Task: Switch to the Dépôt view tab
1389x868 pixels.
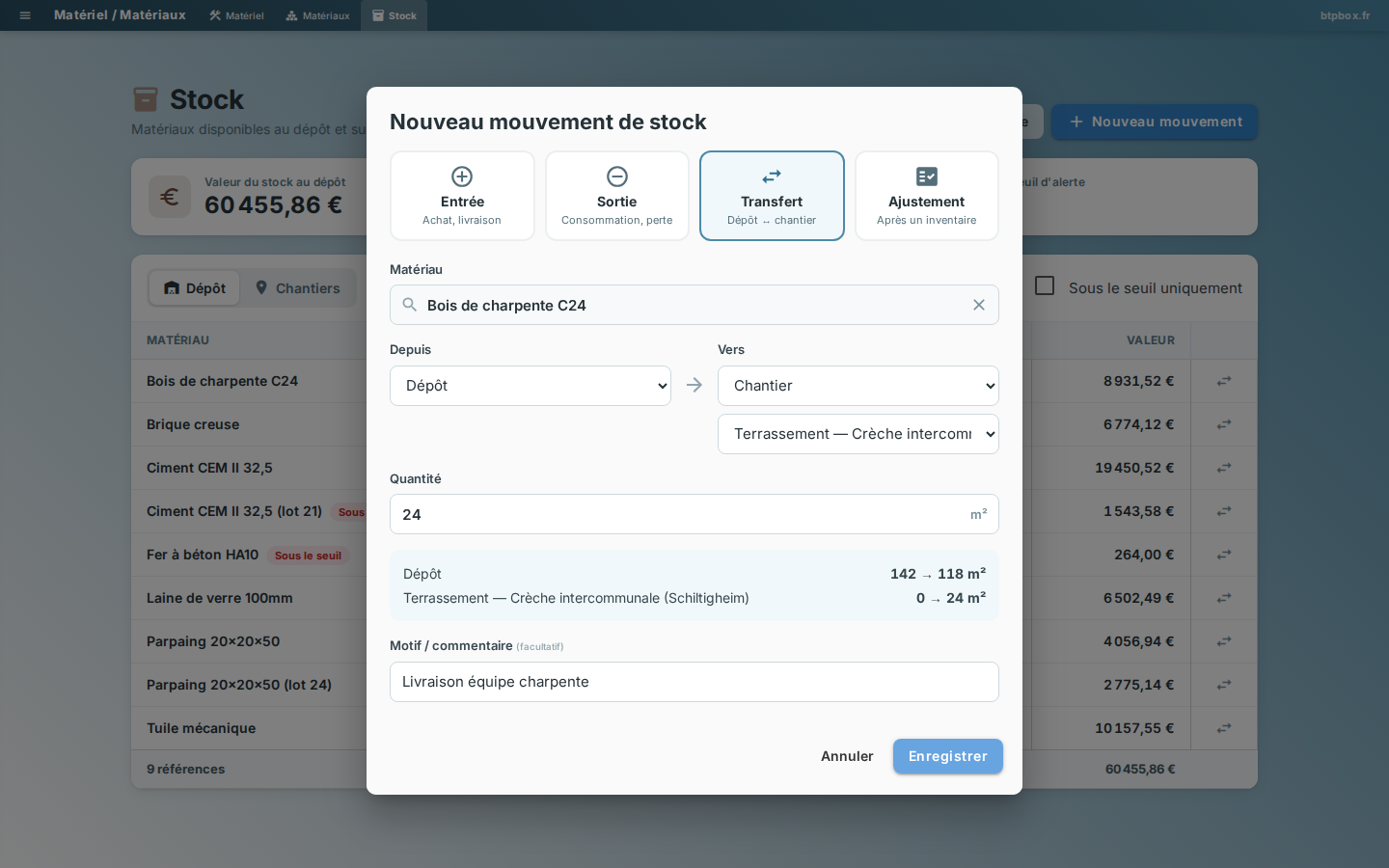Action: [x=195, y=288]
